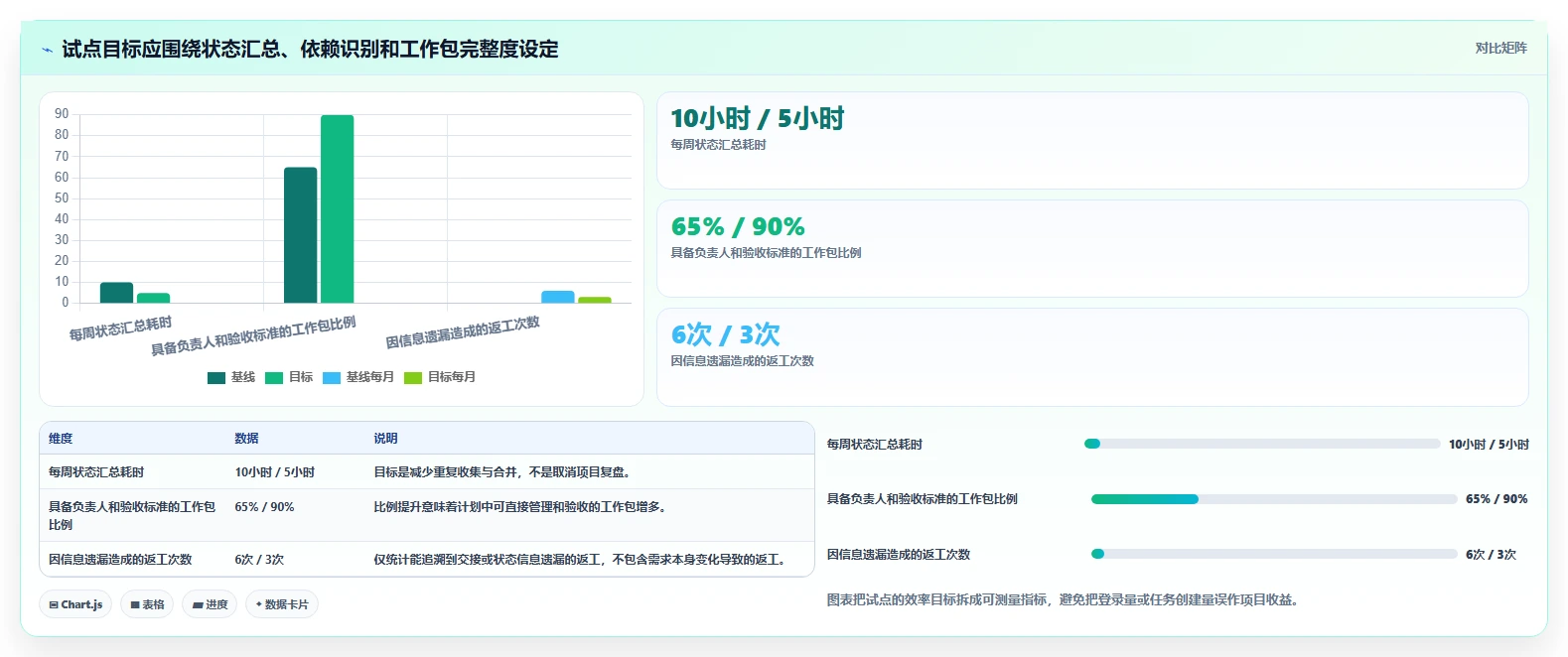Click progress value label 10小时 / 5小时
This screenshot has height=657, width=1568.
coord(1489,445)
